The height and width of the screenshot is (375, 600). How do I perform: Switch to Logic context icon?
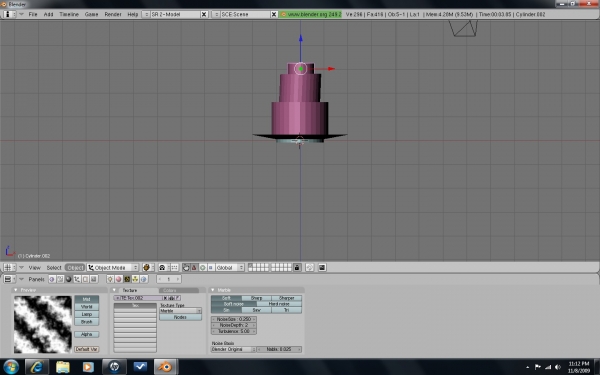pyautogui.click(x=52, y=279)
